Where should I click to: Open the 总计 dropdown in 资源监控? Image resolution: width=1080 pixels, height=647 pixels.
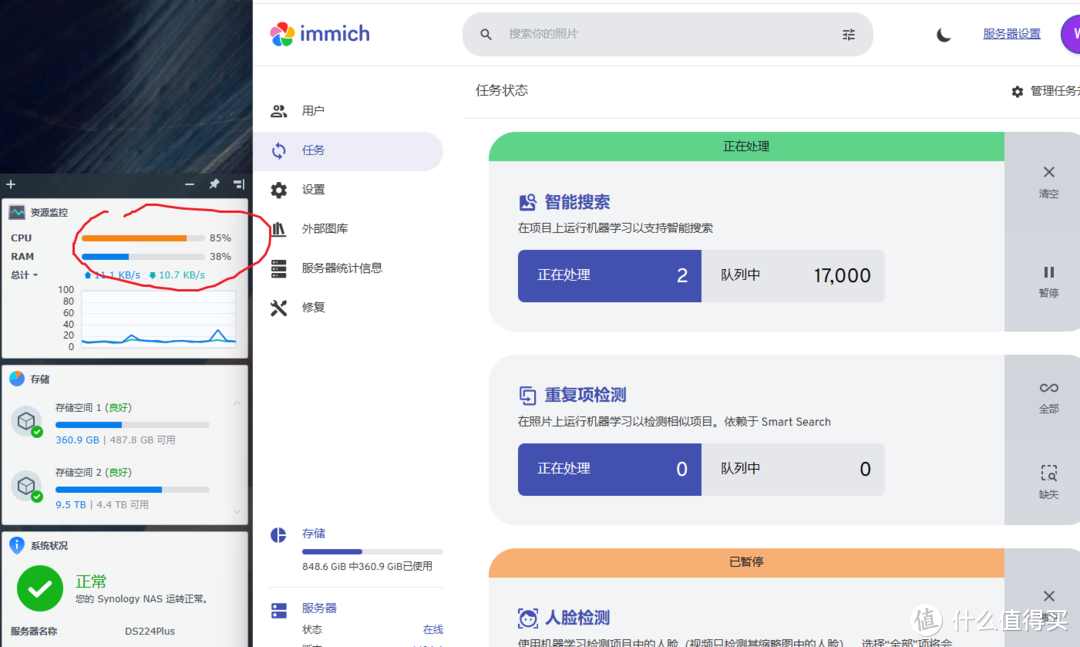pyautogui.click(x=23, y=275)
